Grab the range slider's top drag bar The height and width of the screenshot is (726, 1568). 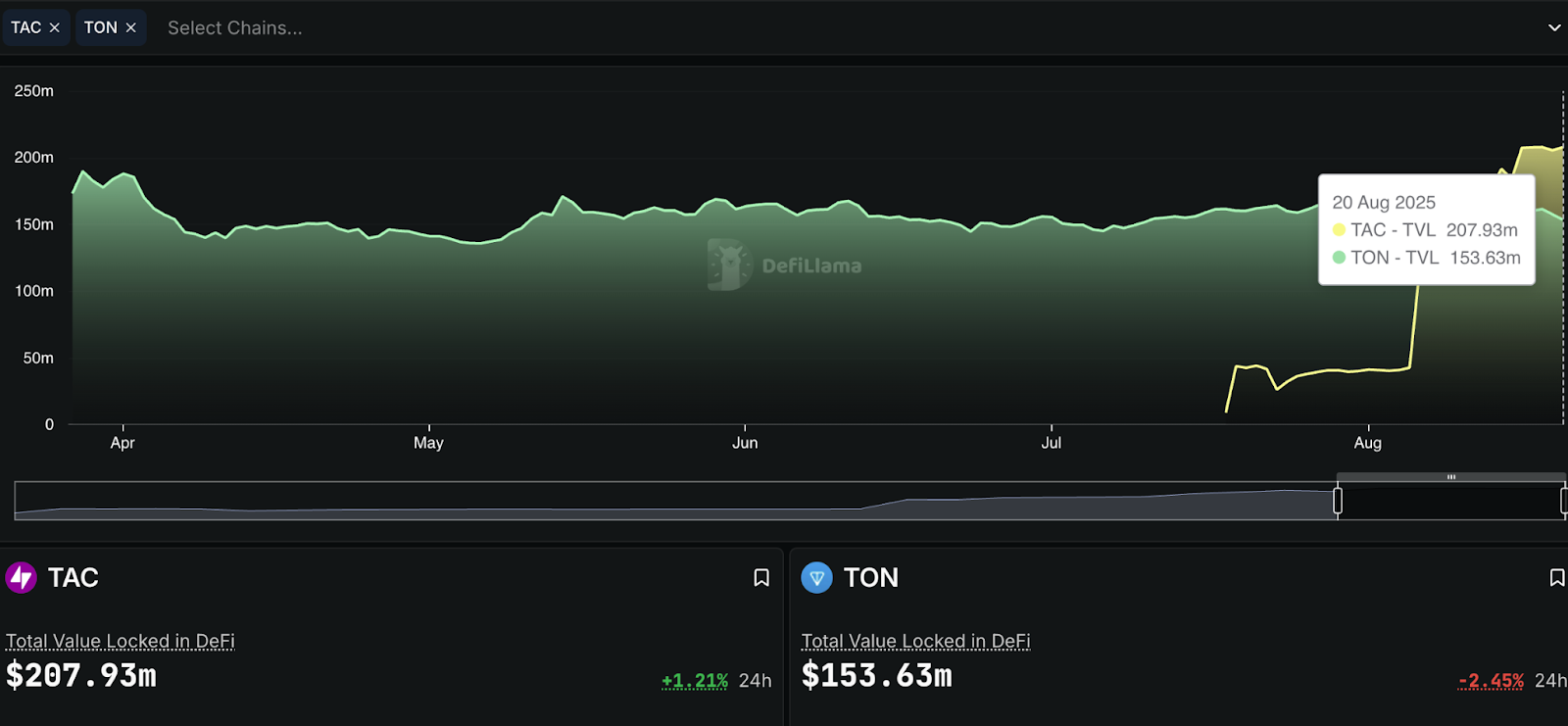[x=1451, y=477]
